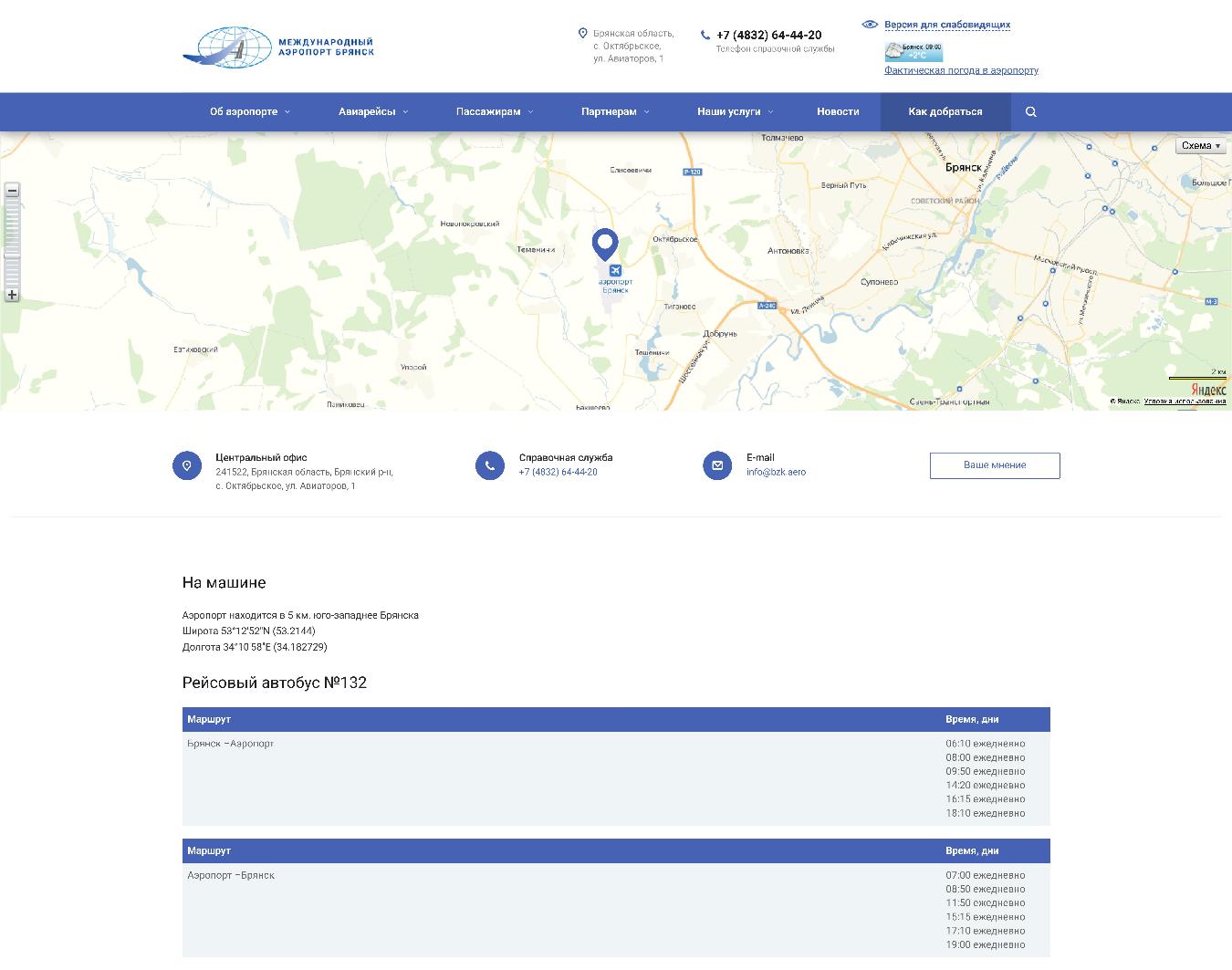Click the airplane icon for Аэропорт Брянск on map

(615, 270)
